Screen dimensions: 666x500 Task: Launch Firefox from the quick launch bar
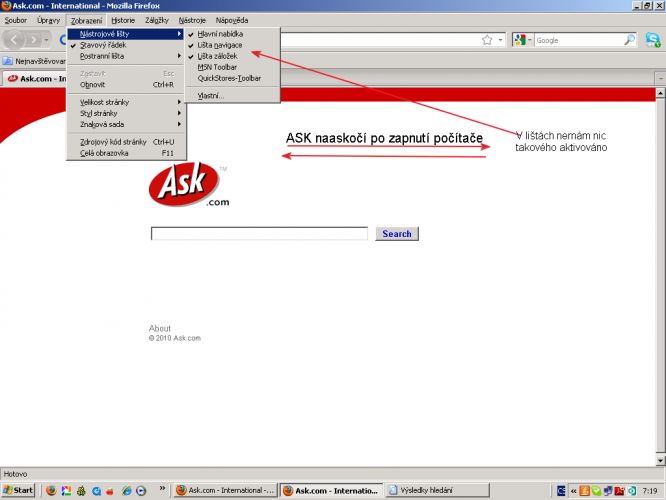click(51, 491)
